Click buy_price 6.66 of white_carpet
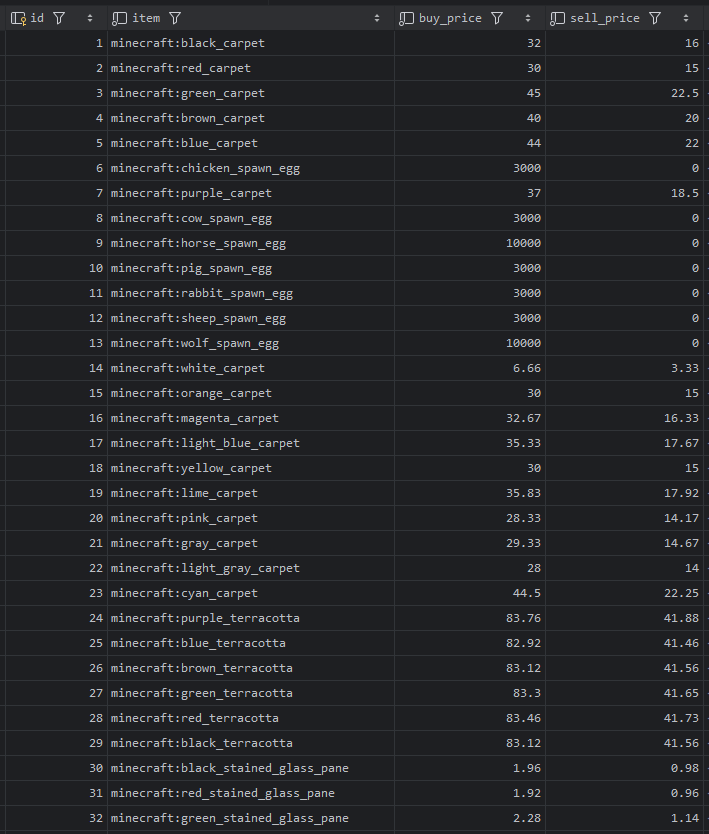The image size is (709, 834). click(470, 368)
